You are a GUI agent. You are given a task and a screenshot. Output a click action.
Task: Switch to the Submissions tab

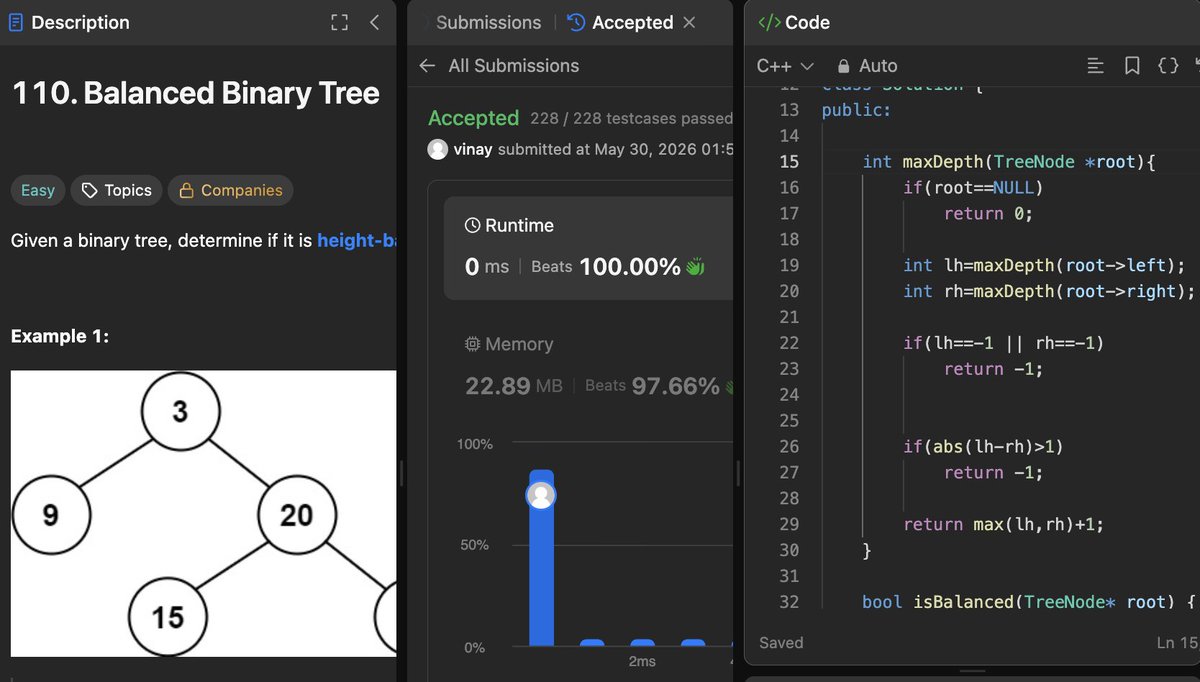(488, 22)
